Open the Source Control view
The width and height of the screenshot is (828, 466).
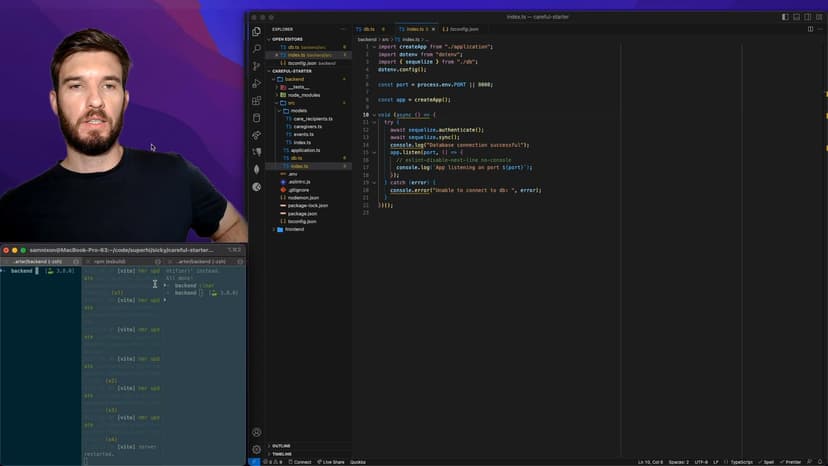point(257,66)
